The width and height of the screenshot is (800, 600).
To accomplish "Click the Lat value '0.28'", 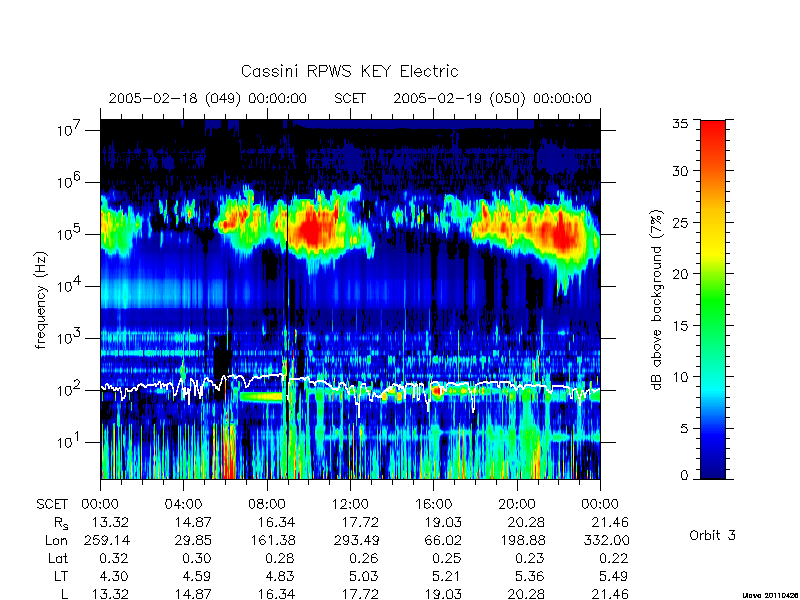I will point(280,558).
